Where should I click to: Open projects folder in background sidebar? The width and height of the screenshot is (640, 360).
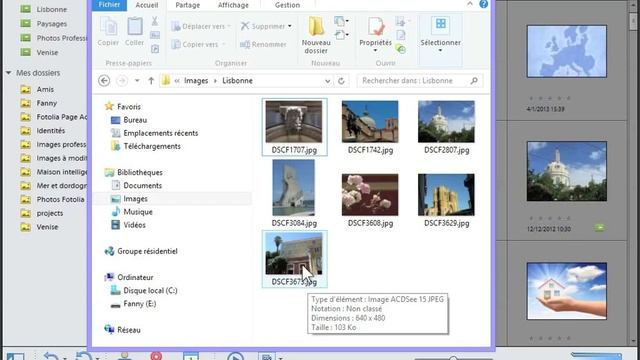(x=42, y=213)
